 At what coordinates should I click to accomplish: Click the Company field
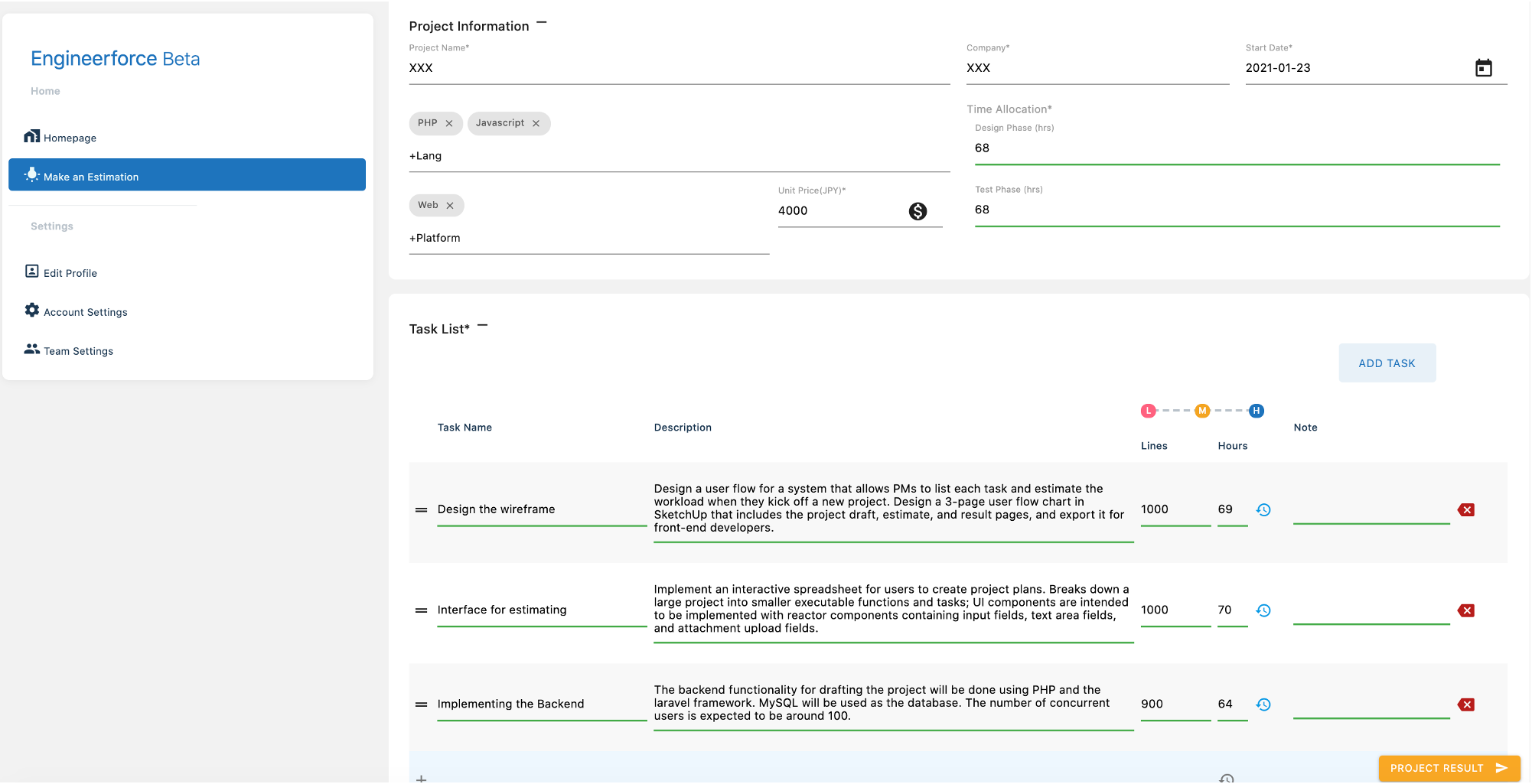coord(1097,68)
